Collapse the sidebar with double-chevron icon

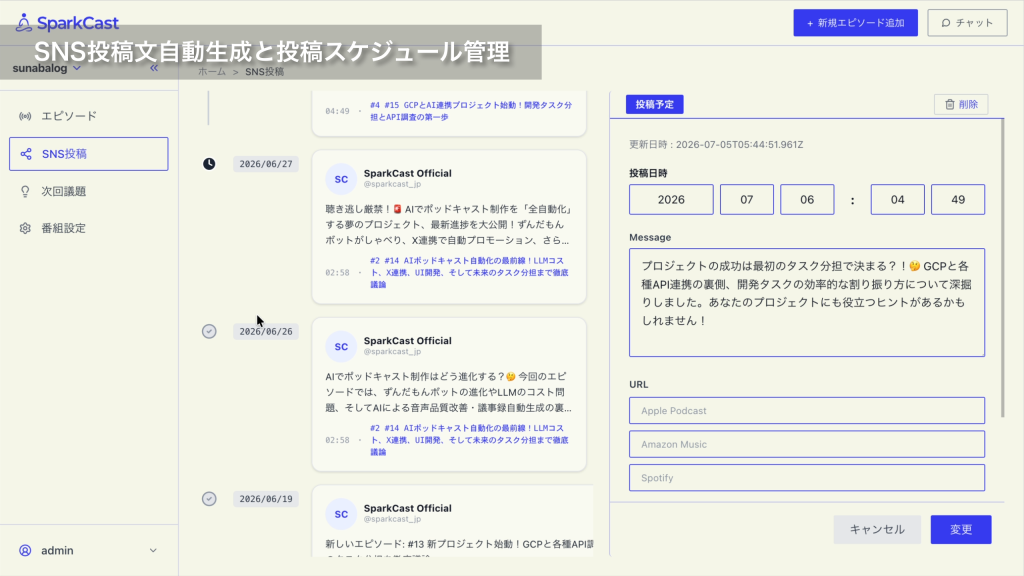[154, 68]
